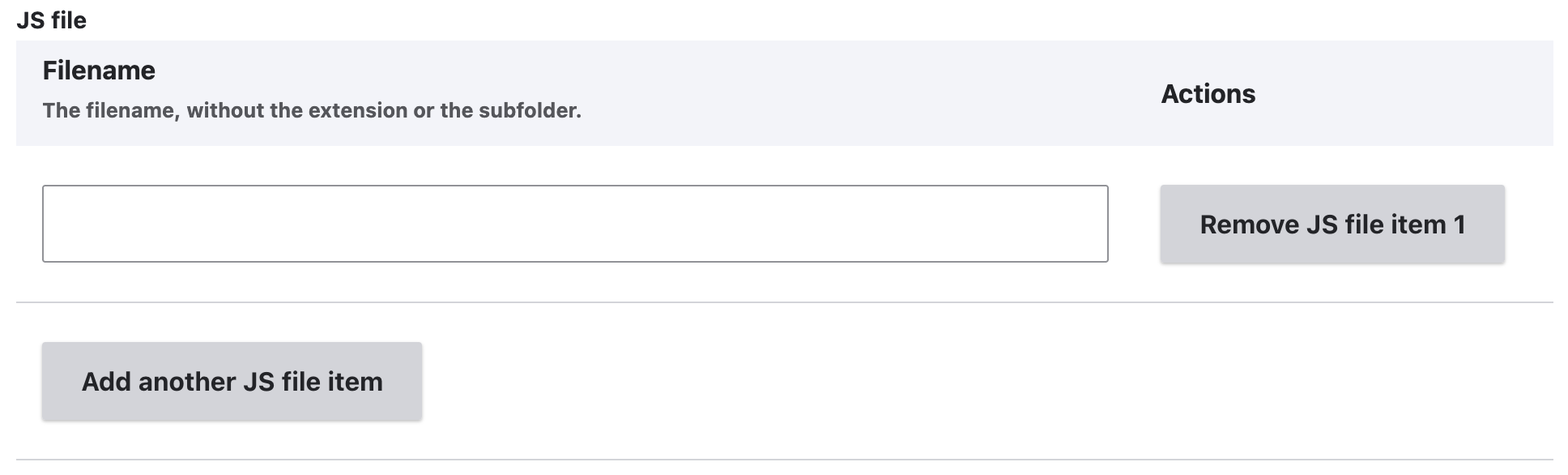Click the JS file section label
Viewport: 1568px width, 475px height.
tap(51, 20)
